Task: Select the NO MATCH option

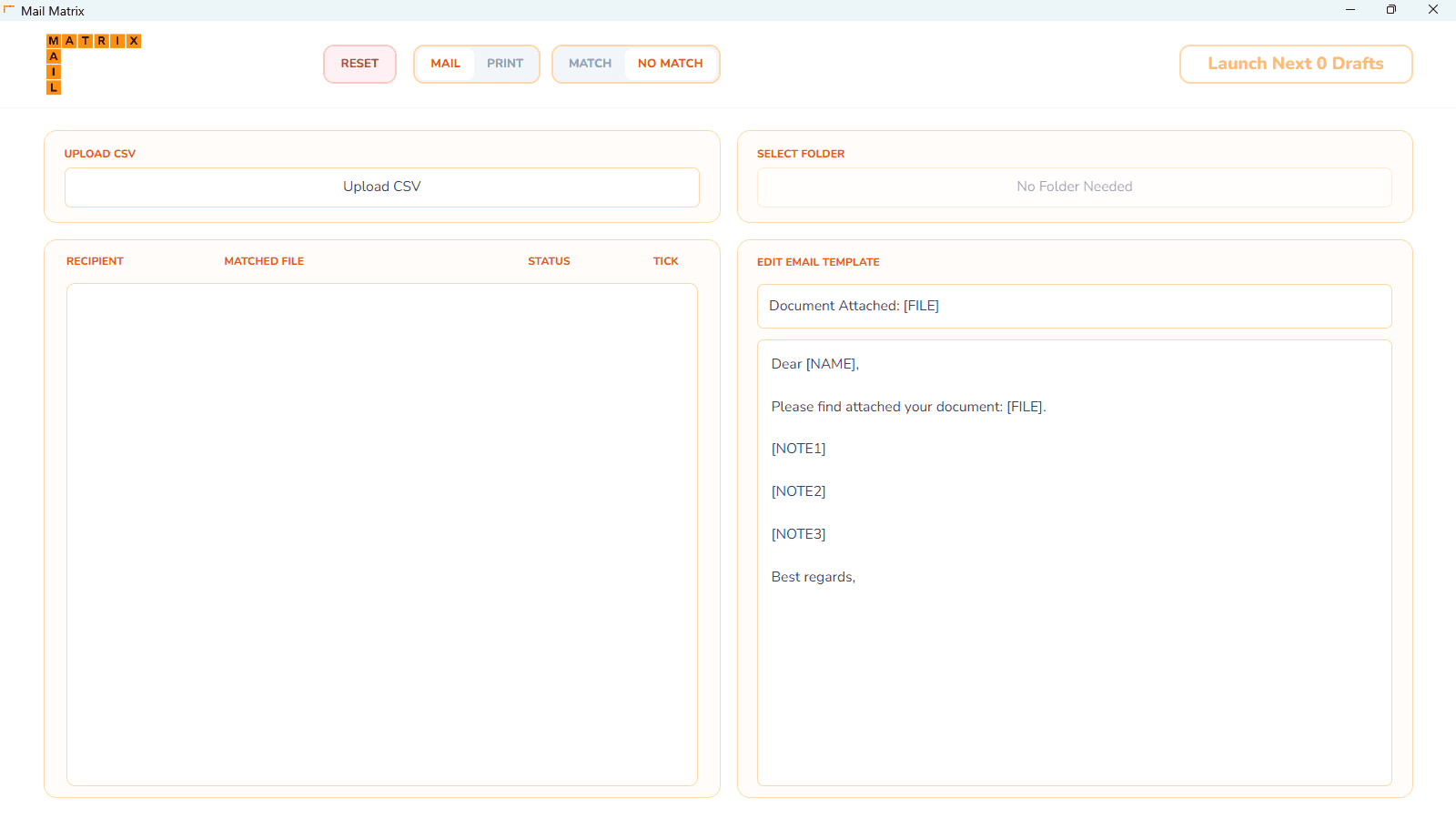Action: (x=670, y=64)
